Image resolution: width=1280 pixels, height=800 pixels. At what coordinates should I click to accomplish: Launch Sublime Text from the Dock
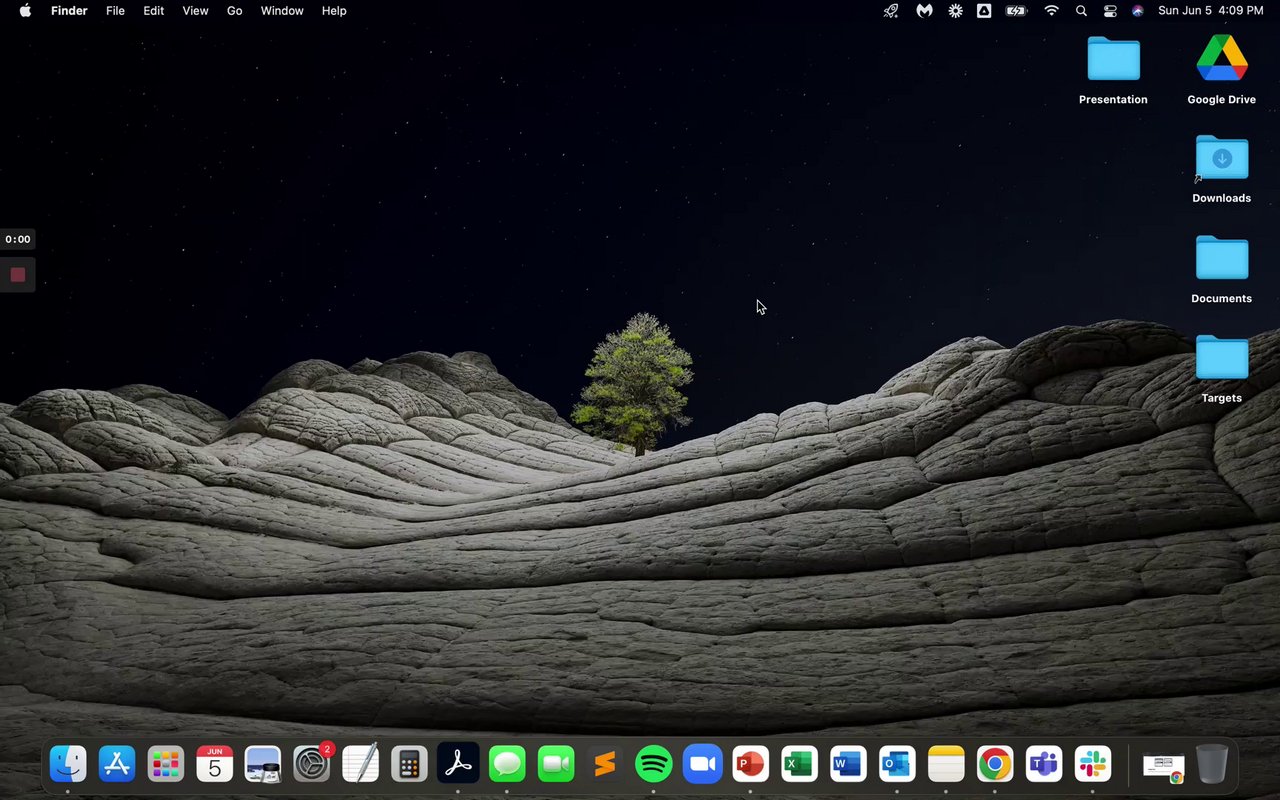tap(605, 765)
